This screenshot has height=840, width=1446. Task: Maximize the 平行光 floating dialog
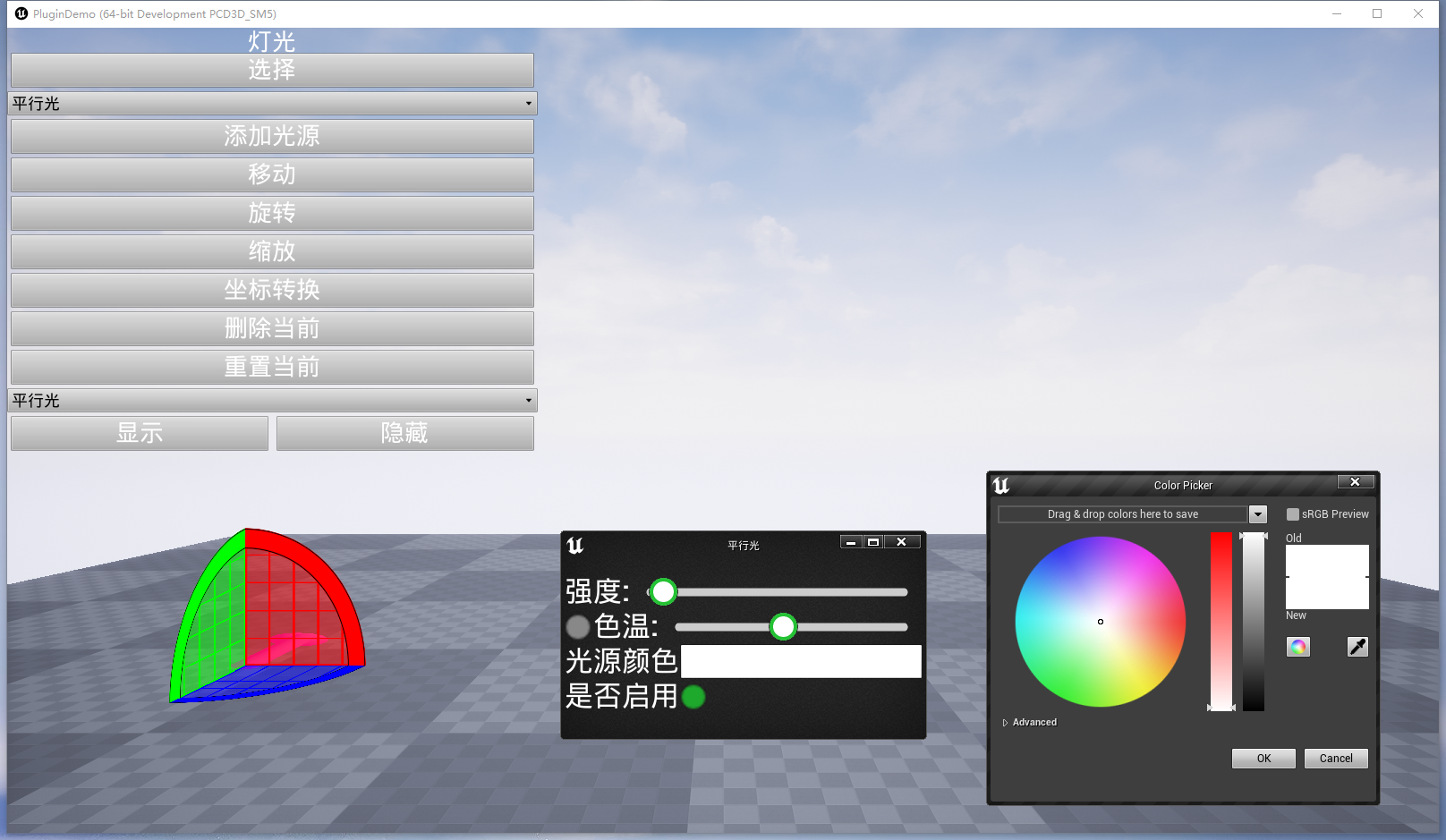(x=875, y=541)
